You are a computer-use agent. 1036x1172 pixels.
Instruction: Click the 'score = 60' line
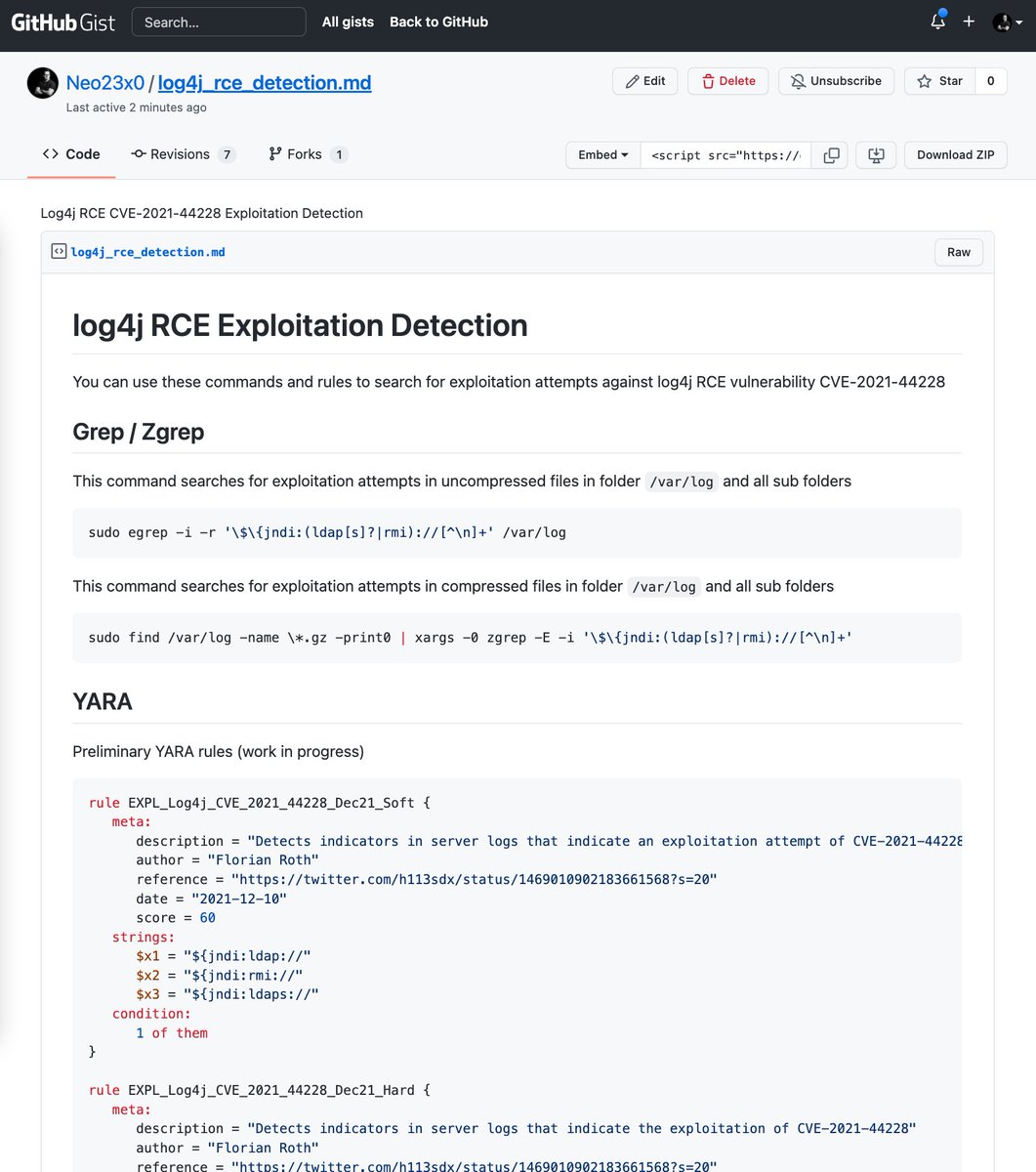pyautogui.click(x=176, y=918)
